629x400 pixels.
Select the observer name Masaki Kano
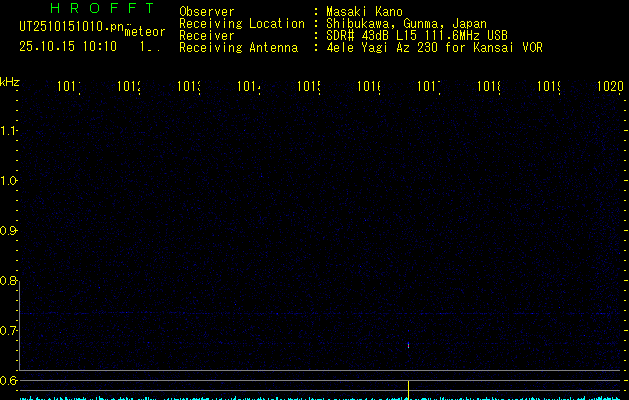[368, 12]
